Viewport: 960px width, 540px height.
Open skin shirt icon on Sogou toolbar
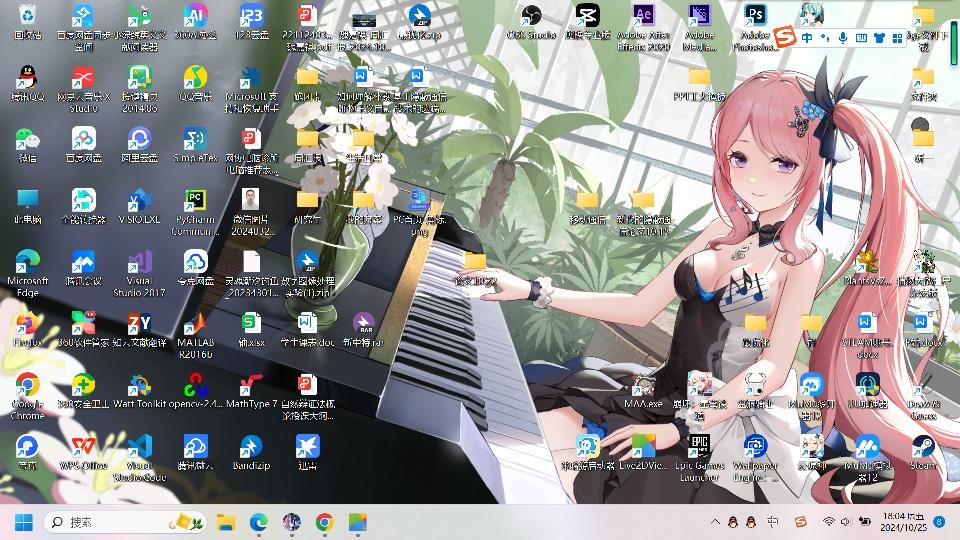[879, 38]
